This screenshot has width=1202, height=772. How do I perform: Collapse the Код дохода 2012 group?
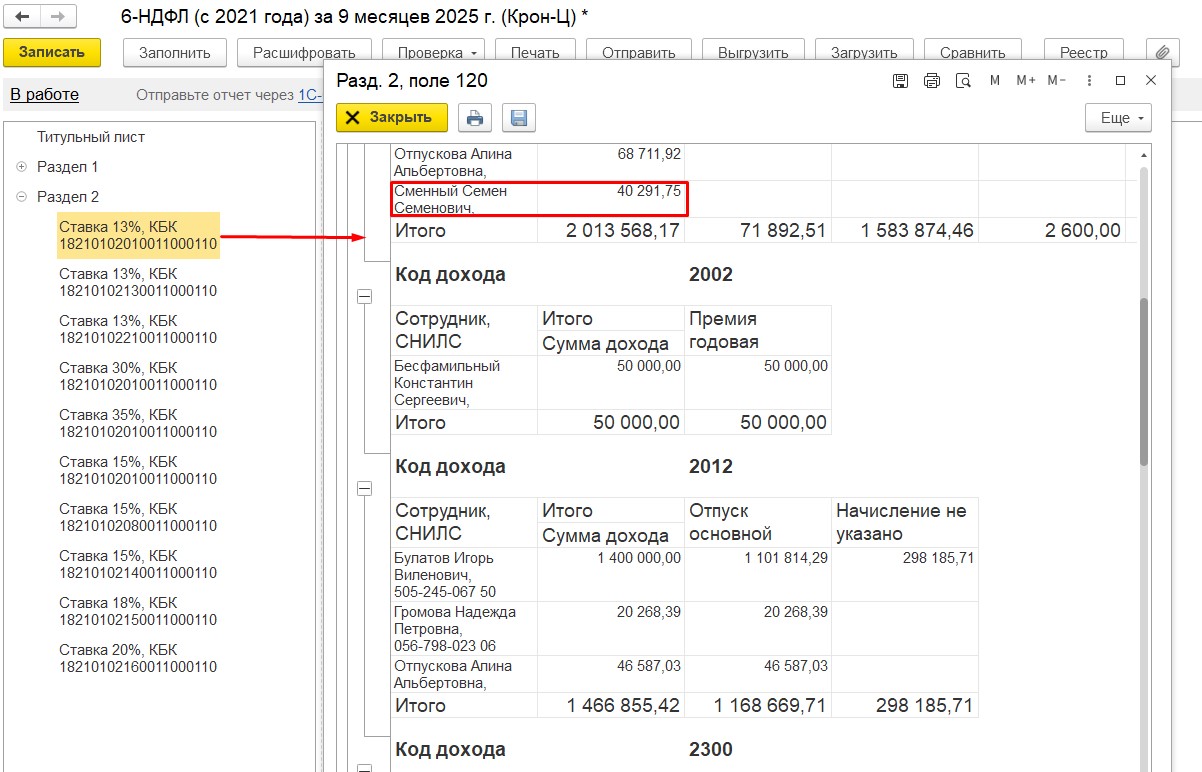pyautogui.click(x=364, y=489)
